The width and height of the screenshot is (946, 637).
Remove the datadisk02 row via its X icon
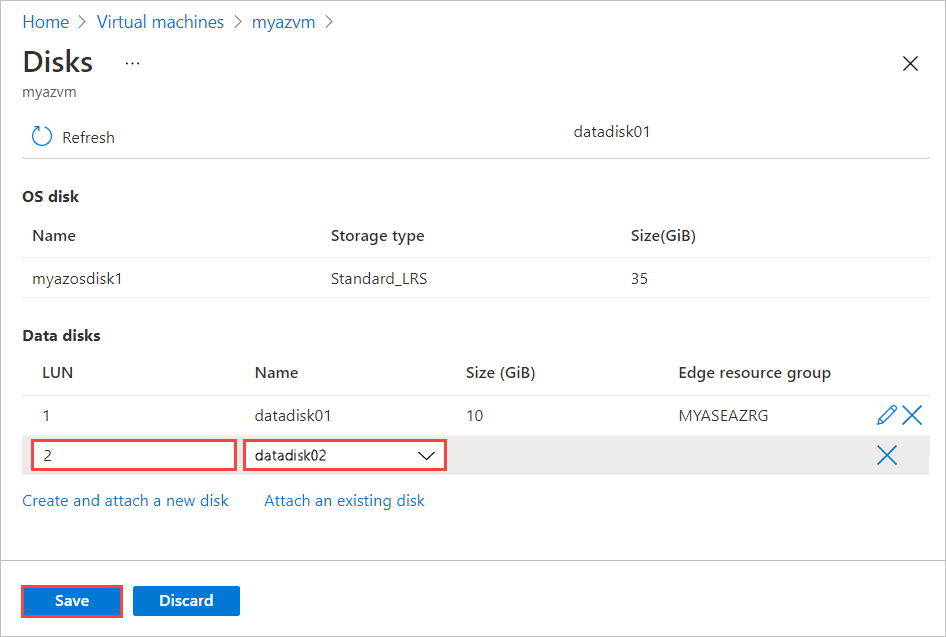coord(887,455)
